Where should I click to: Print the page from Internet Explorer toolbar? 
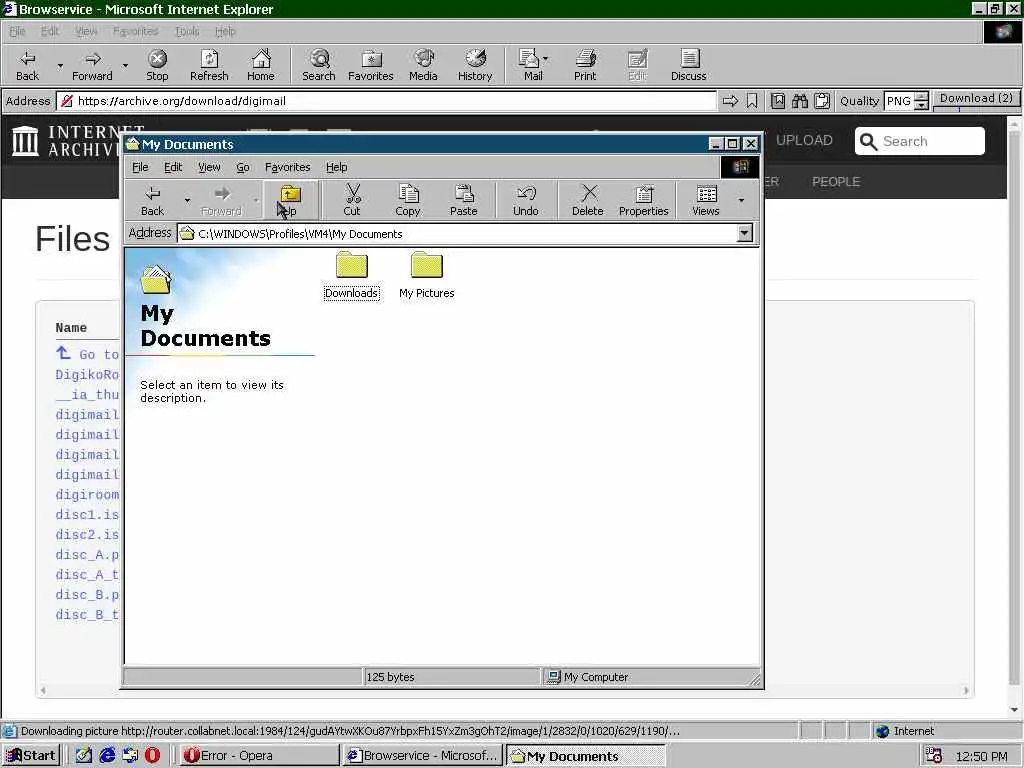585,65
